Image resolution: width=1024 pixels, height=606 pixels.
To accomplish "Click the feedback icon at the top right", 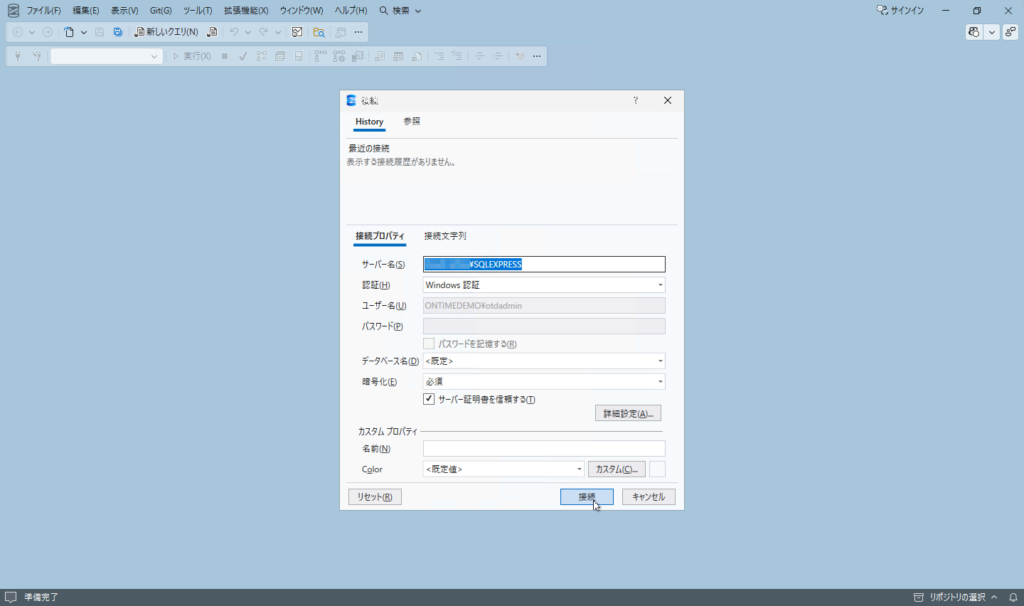I will 1010,32.
